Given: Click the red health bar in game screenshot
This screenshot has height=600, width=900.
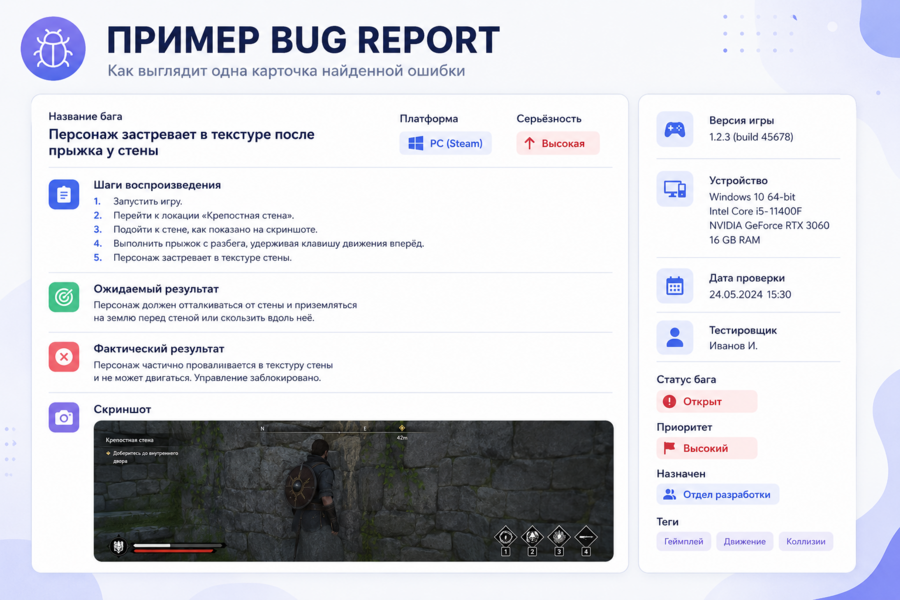Looking at the screenshot, I should pyautogui.click(x=174, y=551).
